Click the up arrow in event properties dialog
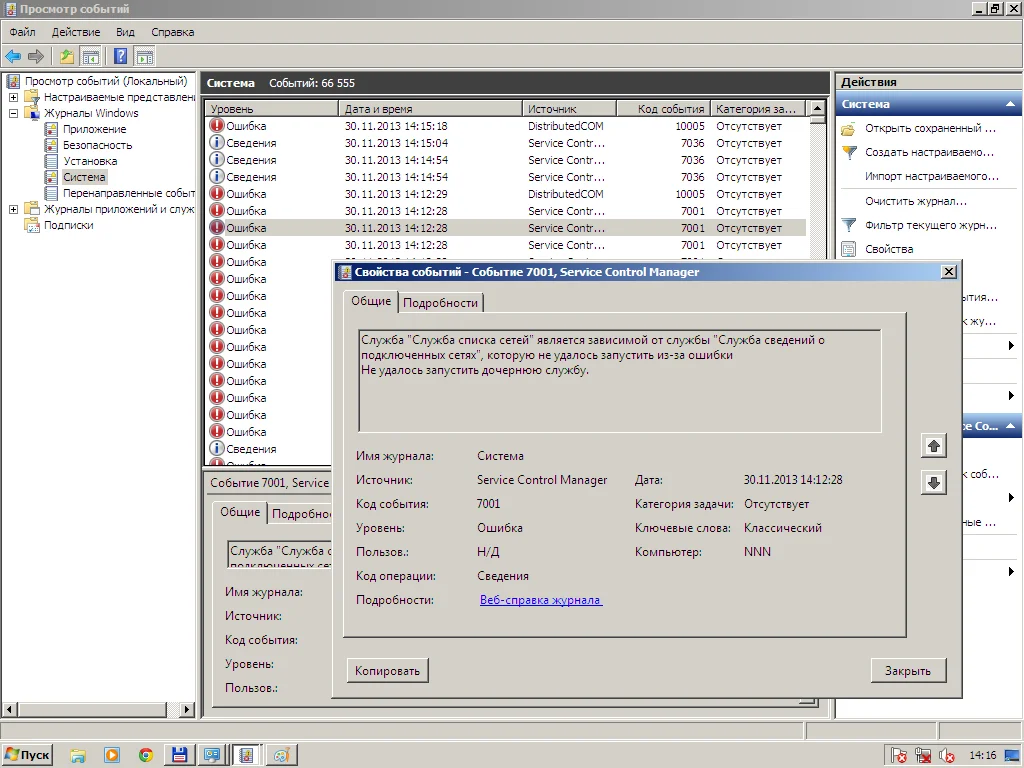 tap(933, 446)
